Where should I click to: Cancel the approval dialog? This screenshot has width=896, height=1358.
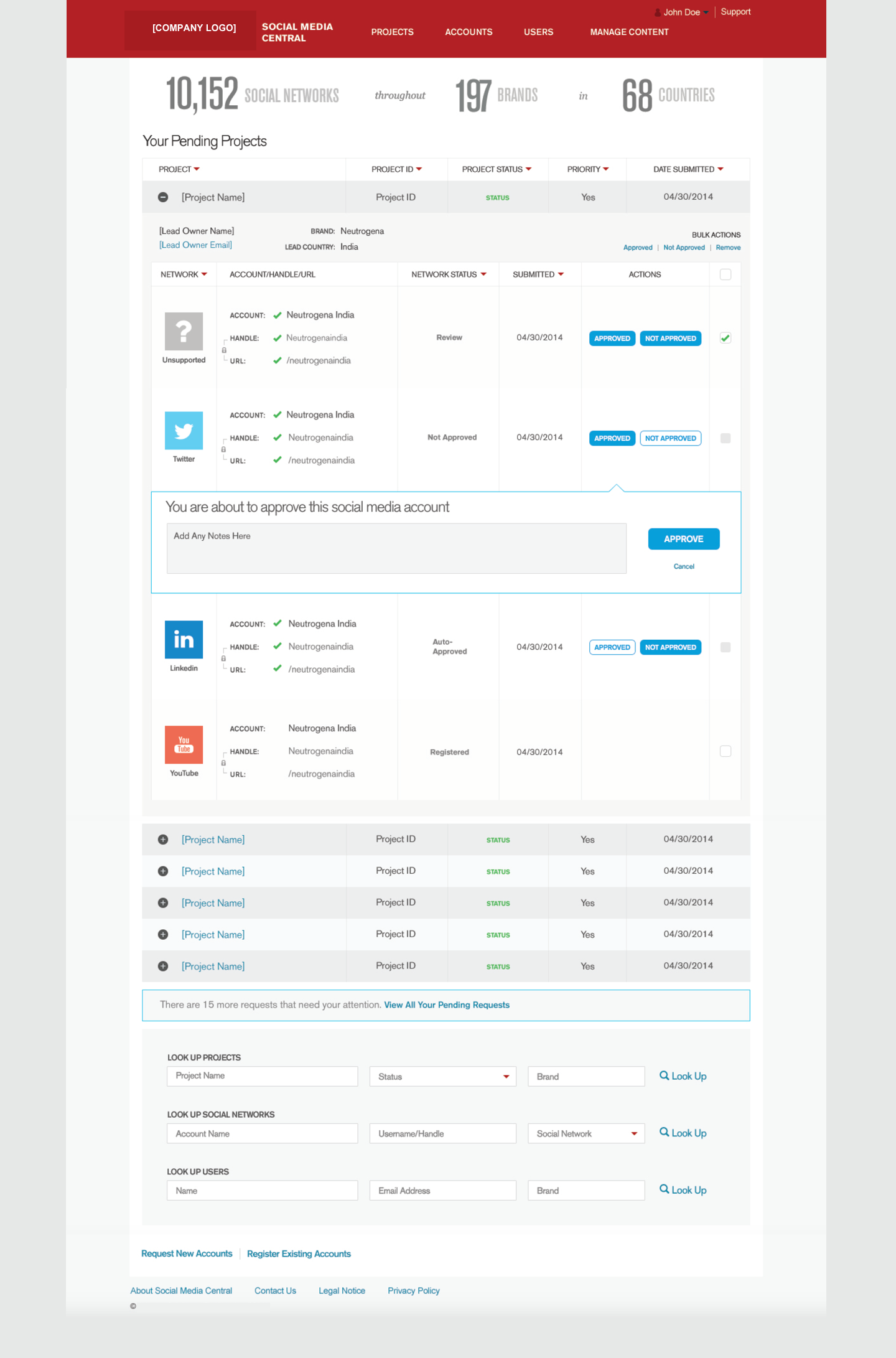(x=684, y=566)
